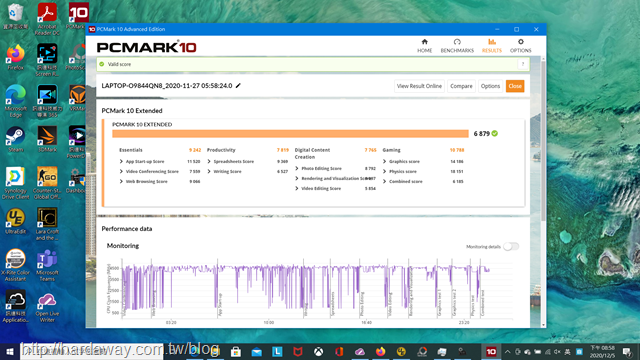Show hidden system tray icons
640x360 pixels.
coord(507,351)
